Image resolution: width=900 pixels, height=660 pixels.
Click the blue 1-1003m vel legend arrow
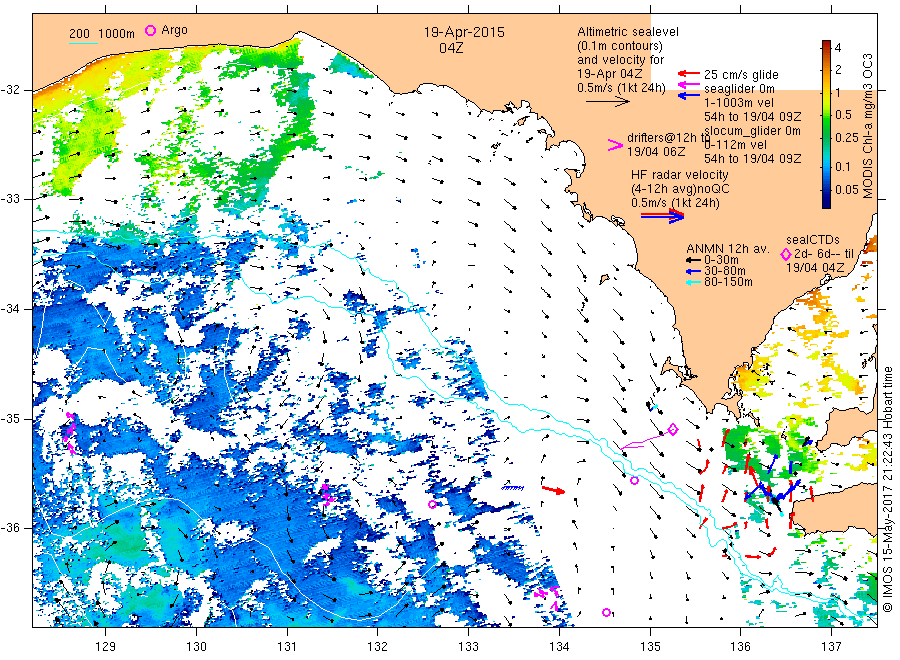[689, 95]
